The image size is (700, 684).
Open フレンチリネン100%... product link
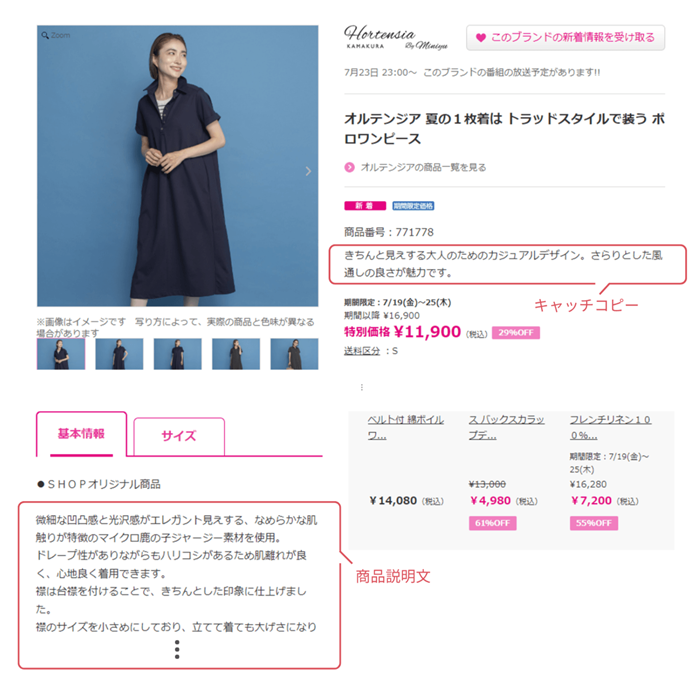(x=610, y=427)
